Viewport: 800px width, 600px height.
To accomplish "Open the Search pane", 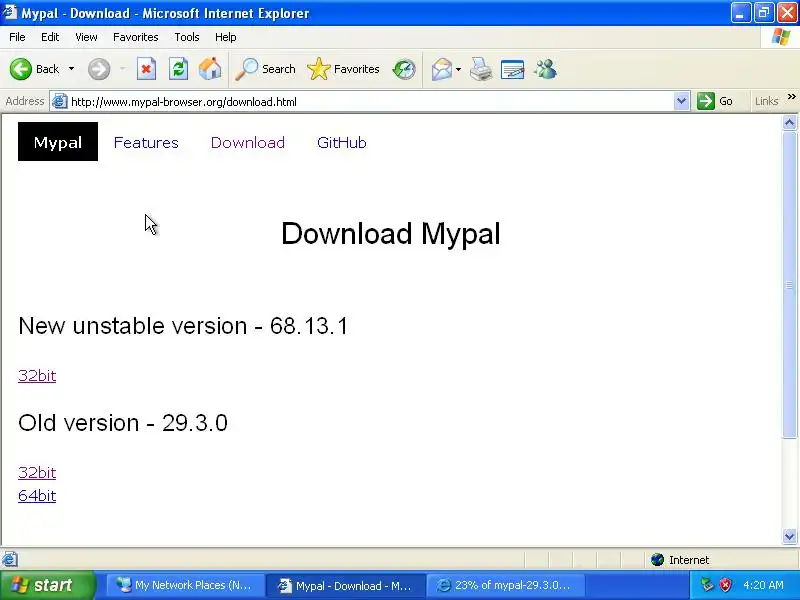I will [x=265, y=69].
